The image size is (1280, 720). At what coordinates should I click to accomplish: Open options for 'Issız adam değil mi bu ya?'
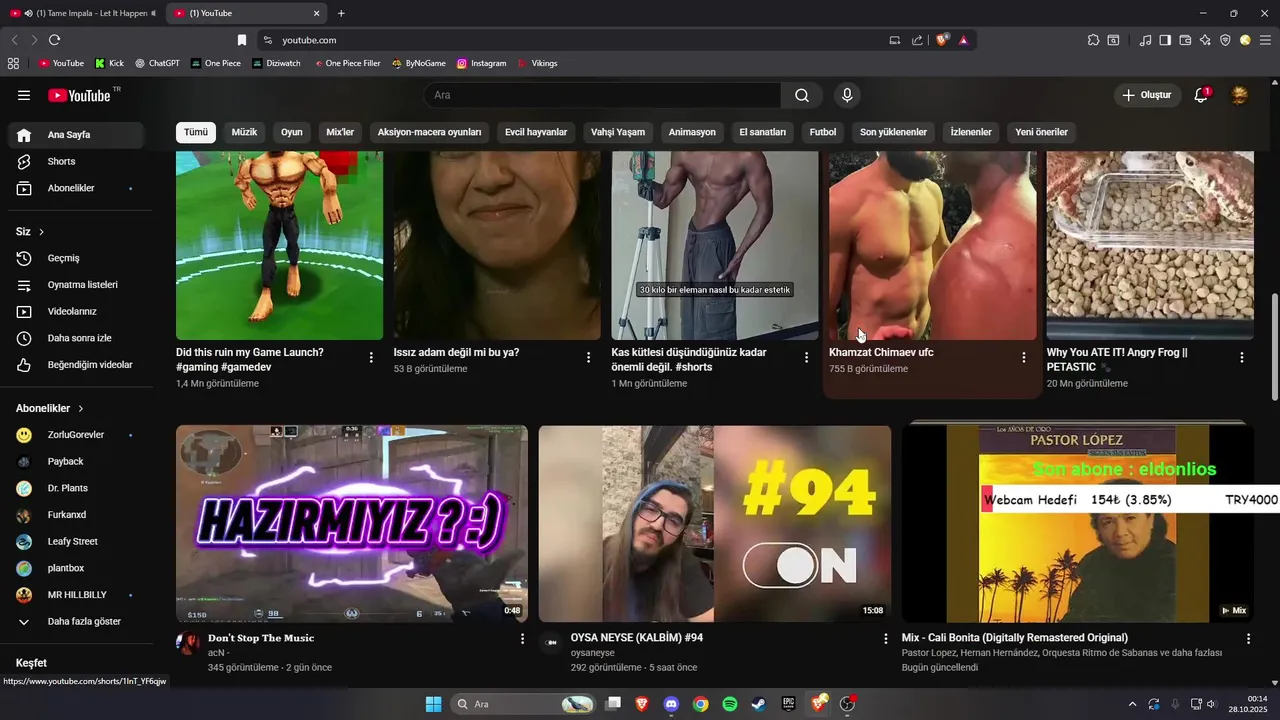pyautogui.click(x=589, y=357)
